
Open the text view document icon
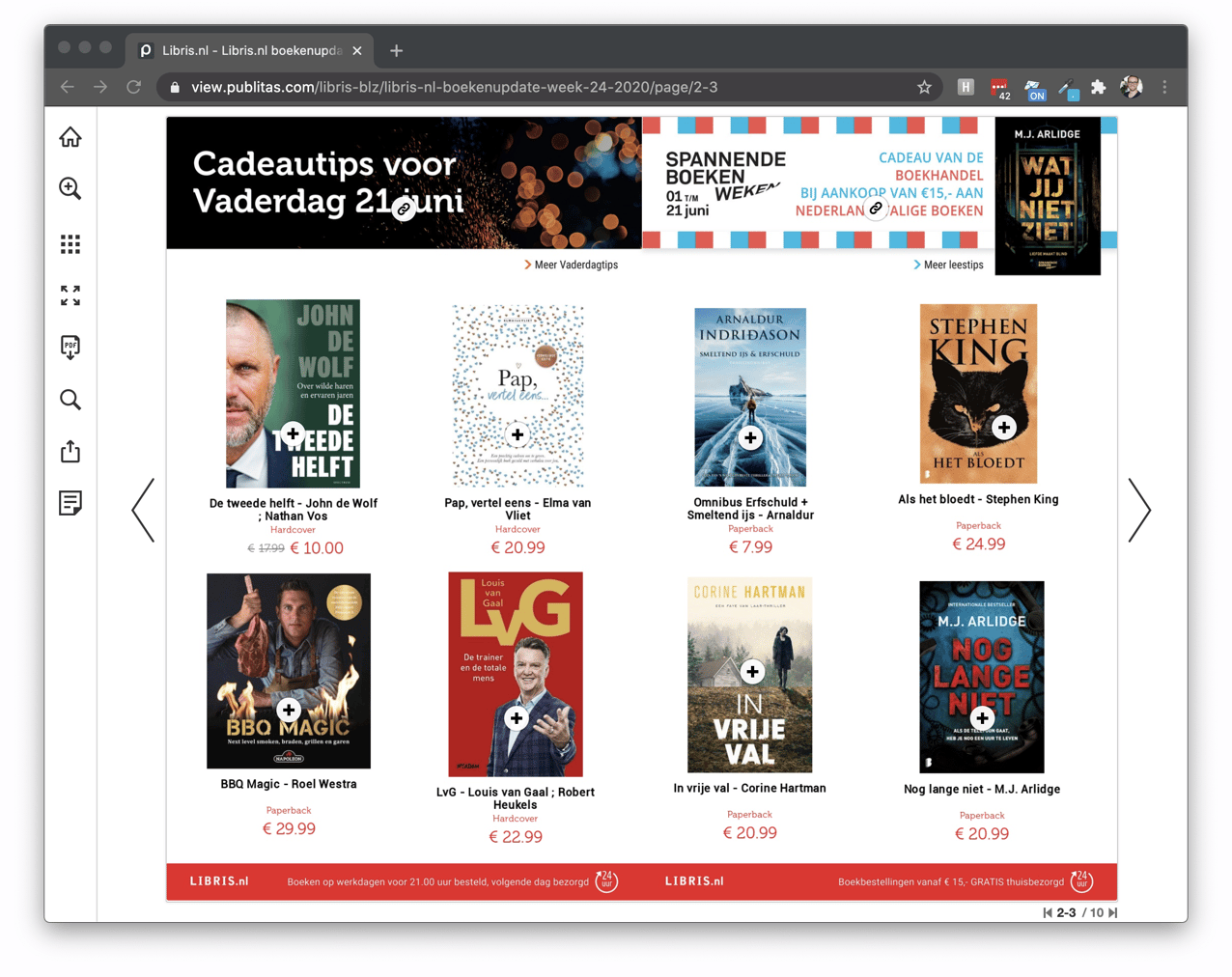(70, 503)
